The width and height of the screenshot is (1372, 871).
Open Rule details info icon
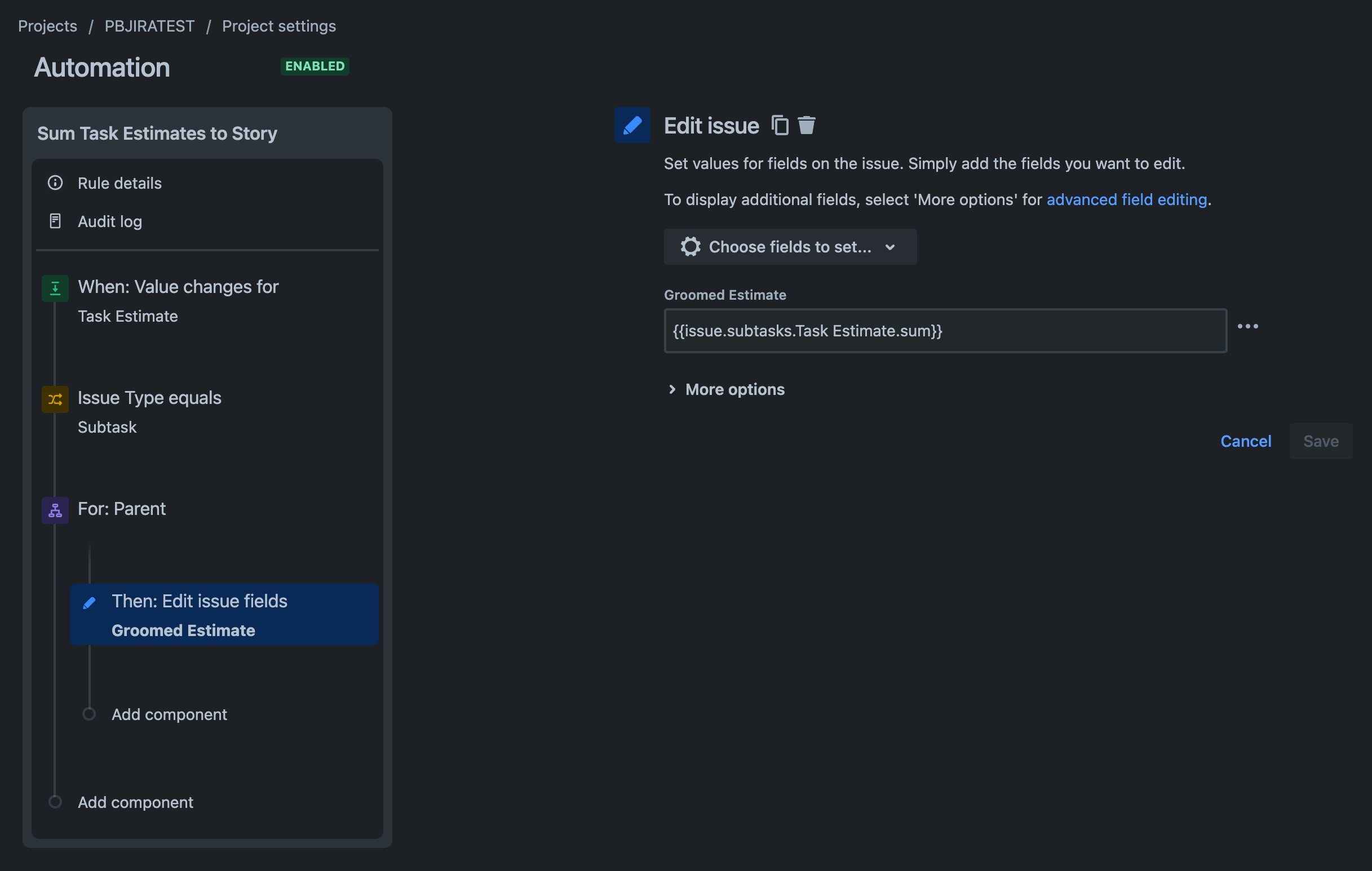[x=55, y=183]
